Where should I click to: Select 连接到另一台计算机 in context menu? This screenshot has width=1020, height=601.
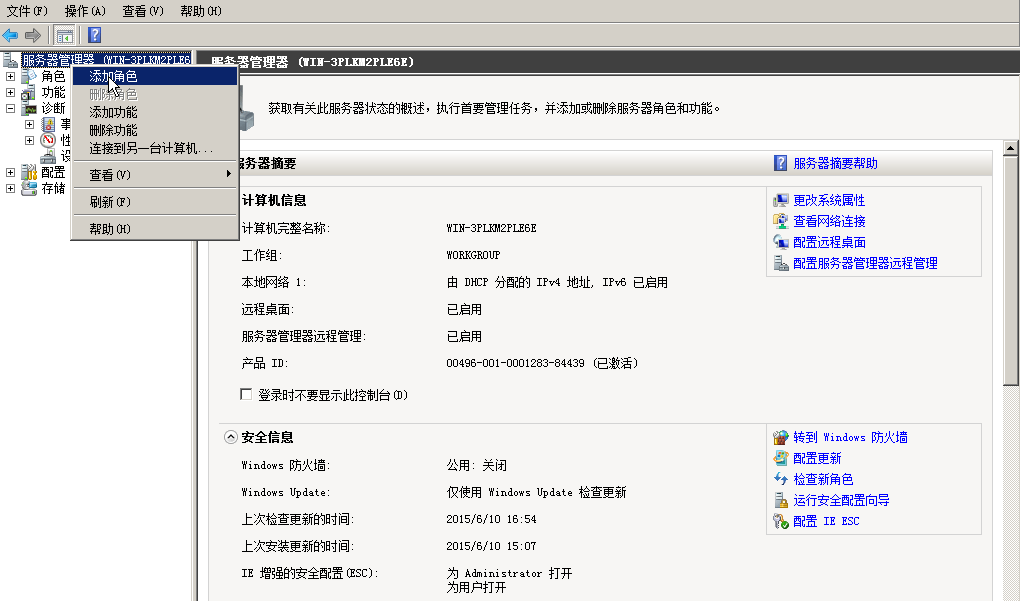(x=151, y=148)
